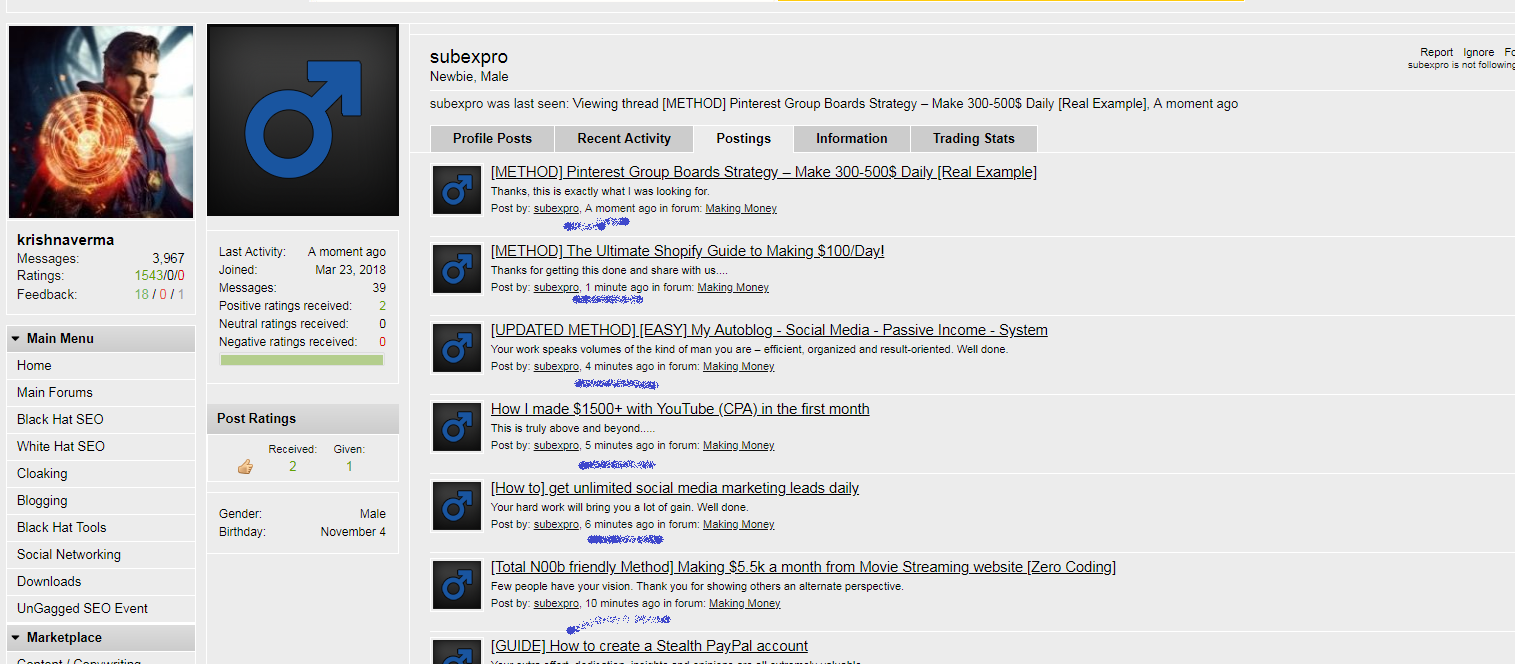This screenshot has width=1515, height=664.
Task: Click krishnaverma username in sidebar
Action: pyautogui.click(x=66, y=240)
